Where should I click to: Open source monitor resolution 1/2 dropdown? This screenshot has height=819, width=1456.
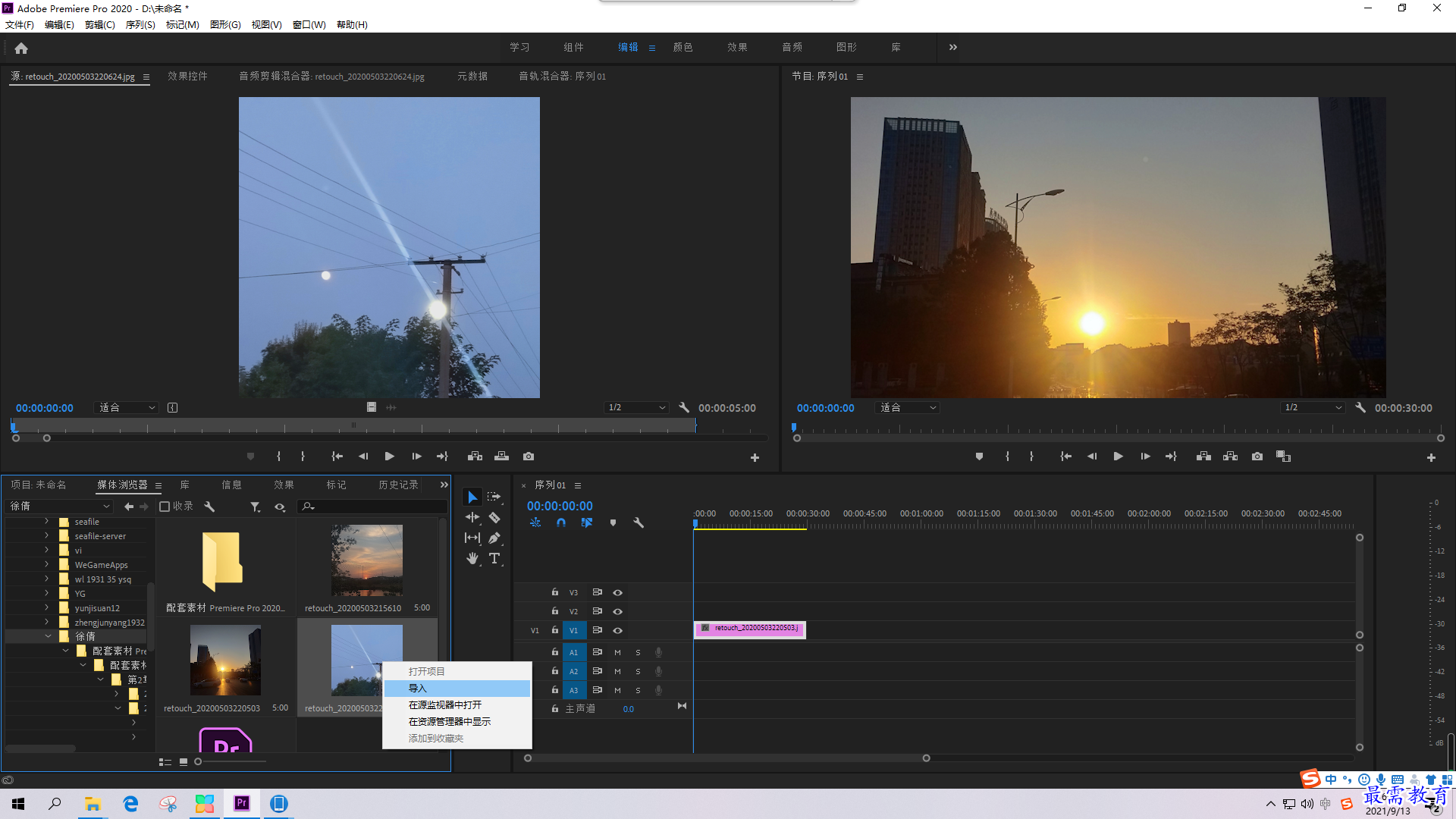635,407
